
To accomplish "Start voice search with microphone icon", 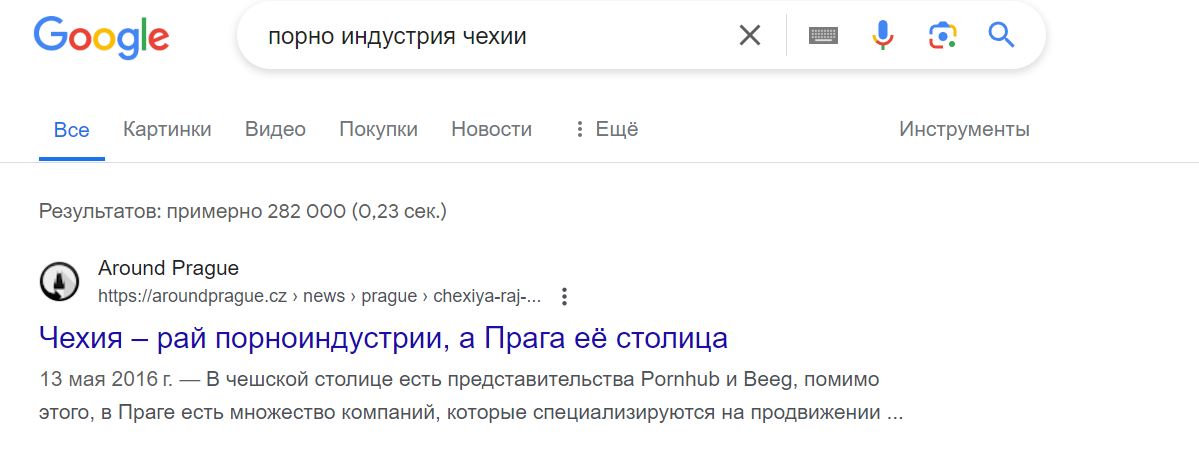I will [882, 35].
